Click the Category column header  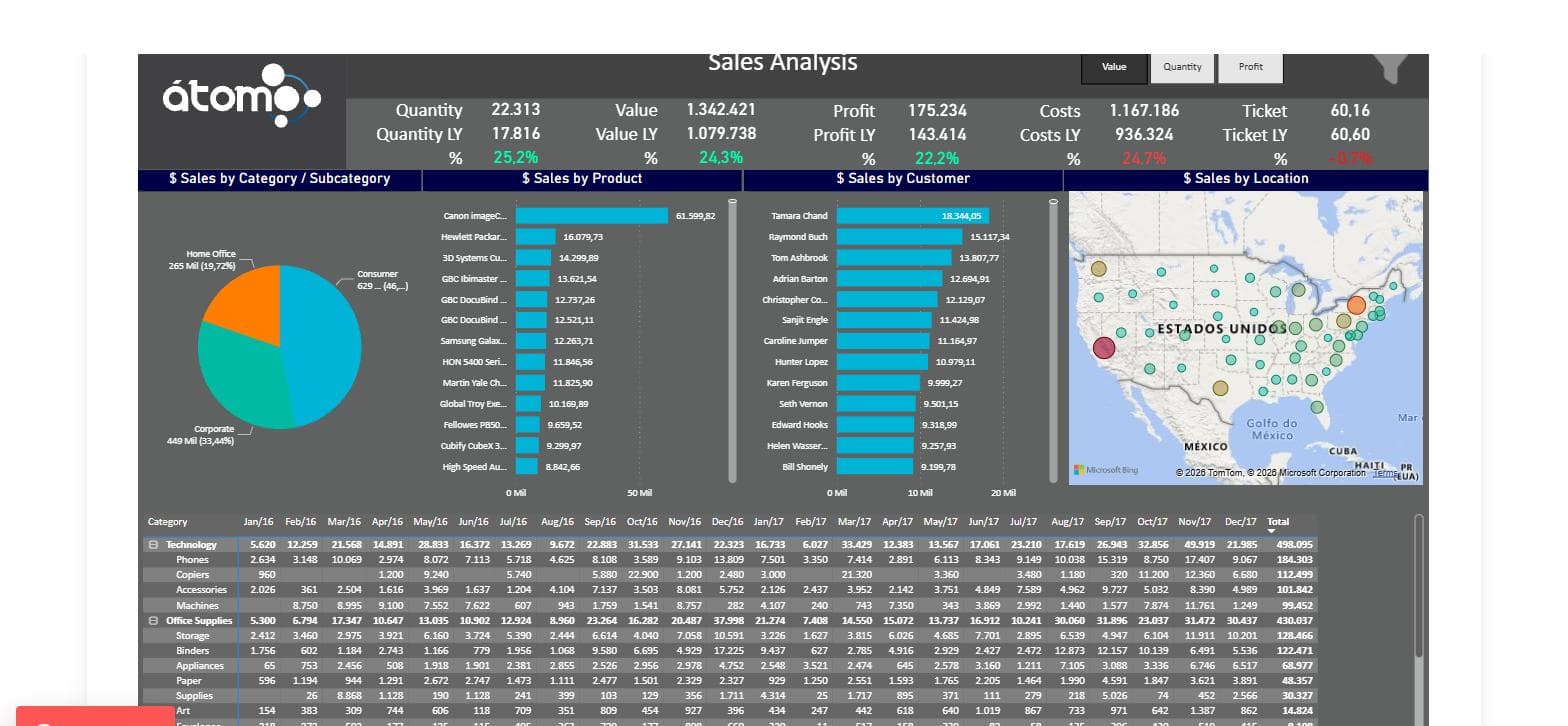pyautogui.click(x=167, y=522)
